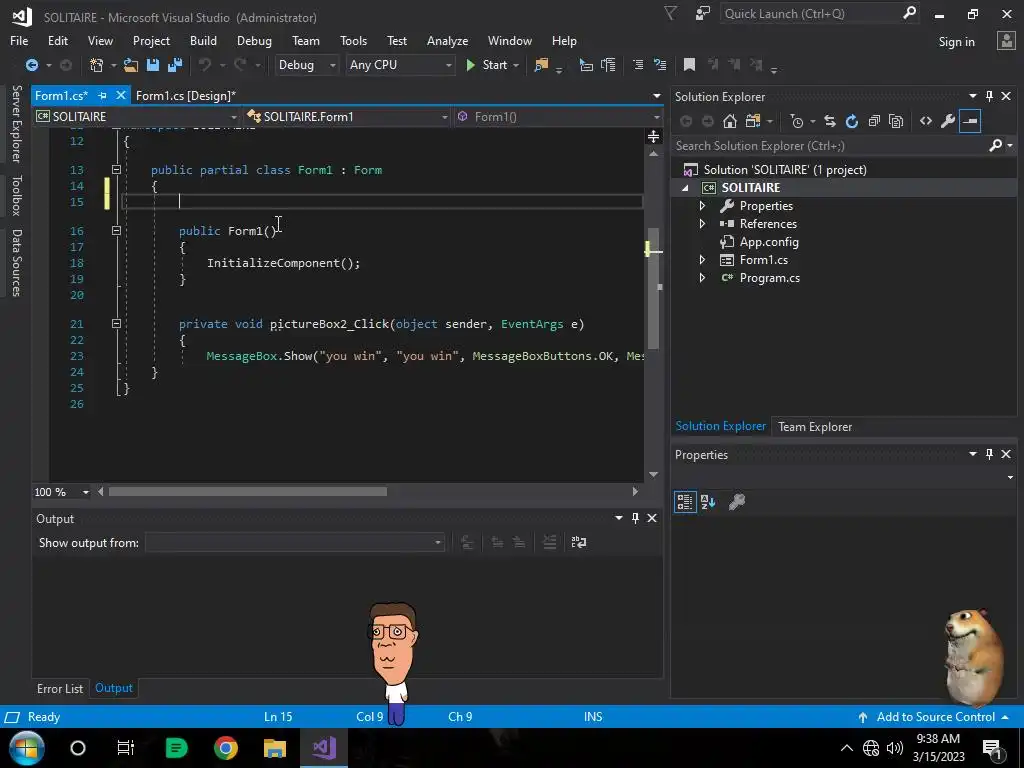
Task: Start debugging with the green Start button
Action: click(487, 65)
